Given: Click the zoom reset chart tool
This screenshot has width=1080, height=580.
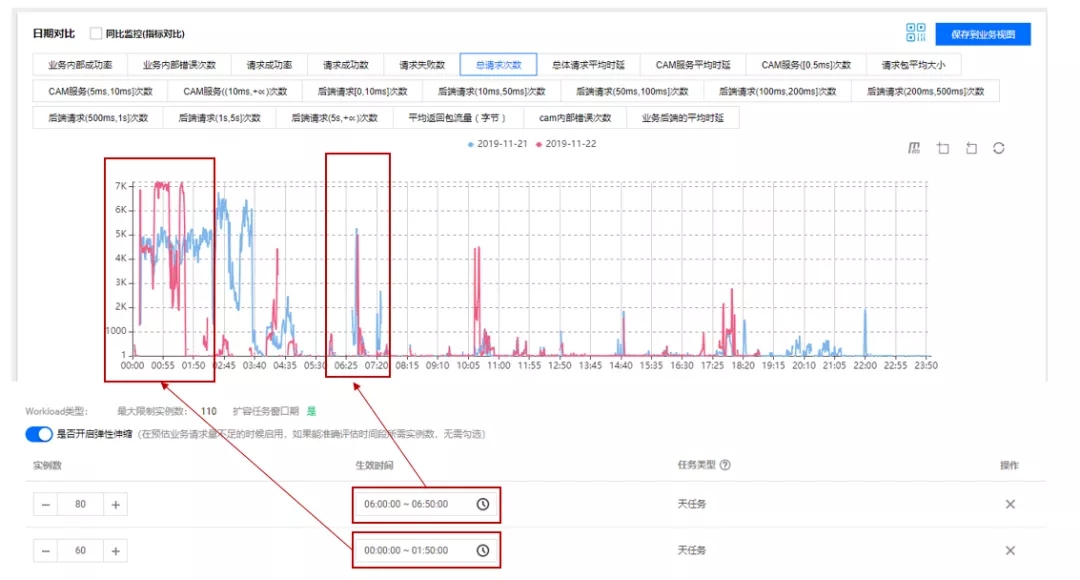Looking at the screenshot, I should [x=971, y=148].
